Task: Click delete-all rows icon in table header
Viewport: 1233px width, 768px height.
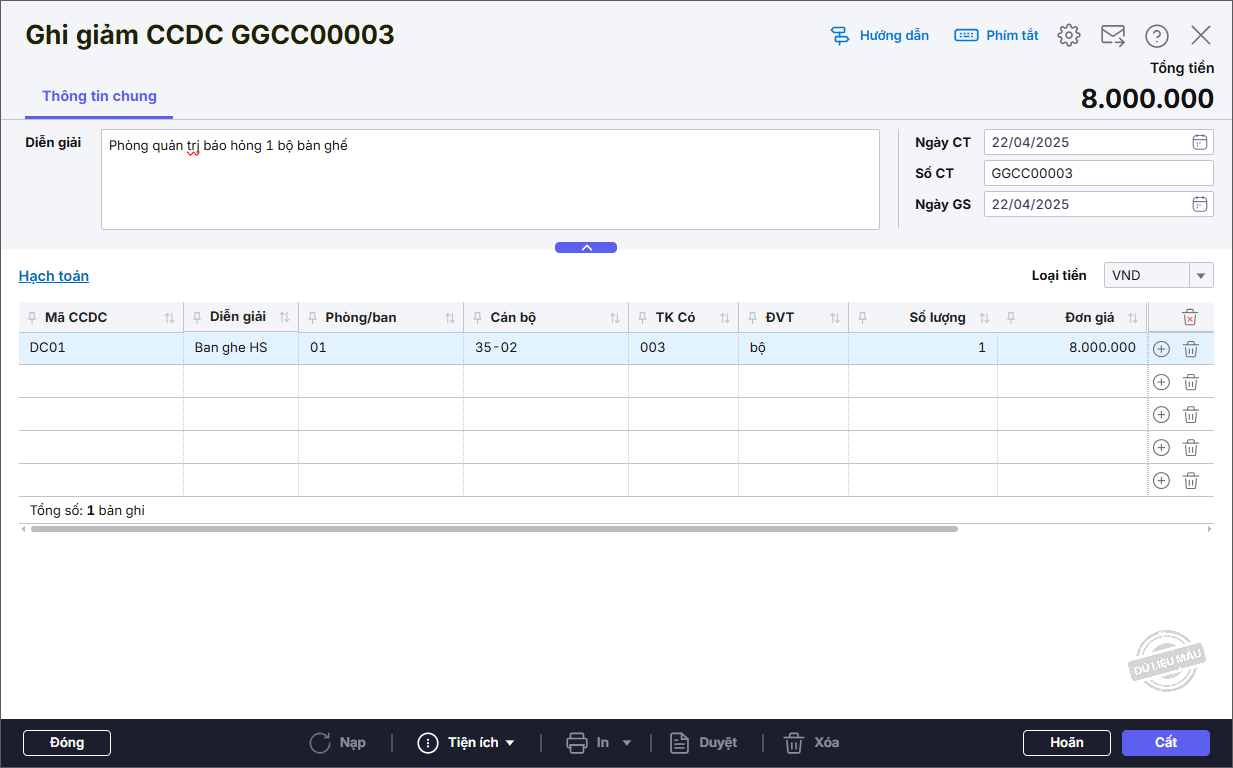Action: 1189,317
